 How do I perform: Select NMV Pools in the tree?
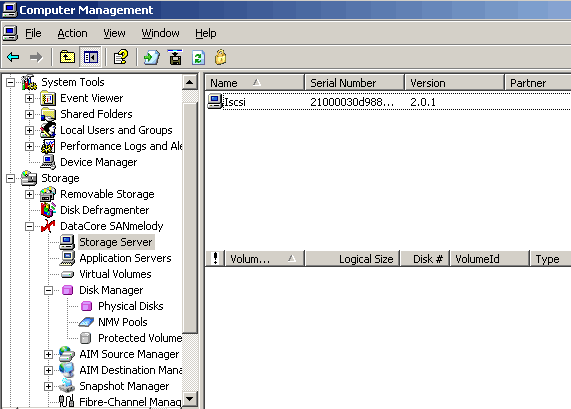[122, 322]
